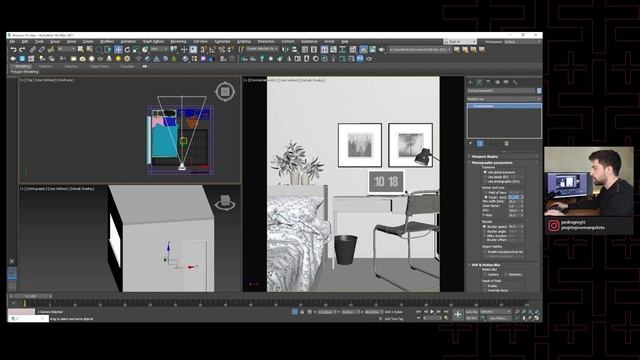
Task: Select Use photographic (ISO) radio button
Action: [x=485, y=181]
